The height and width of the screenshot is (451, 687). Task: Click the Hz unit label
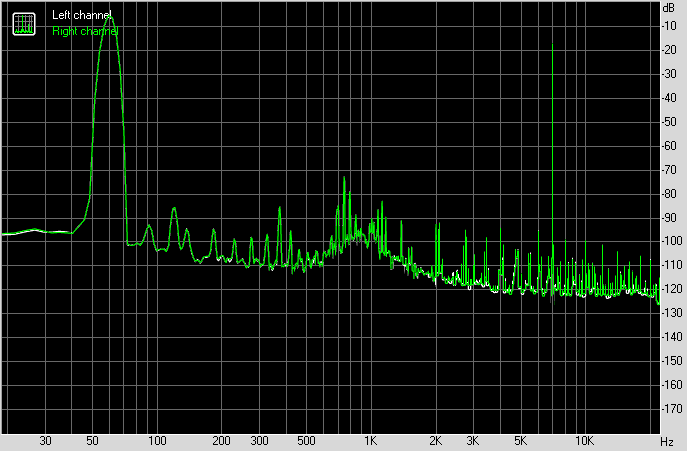667,441
